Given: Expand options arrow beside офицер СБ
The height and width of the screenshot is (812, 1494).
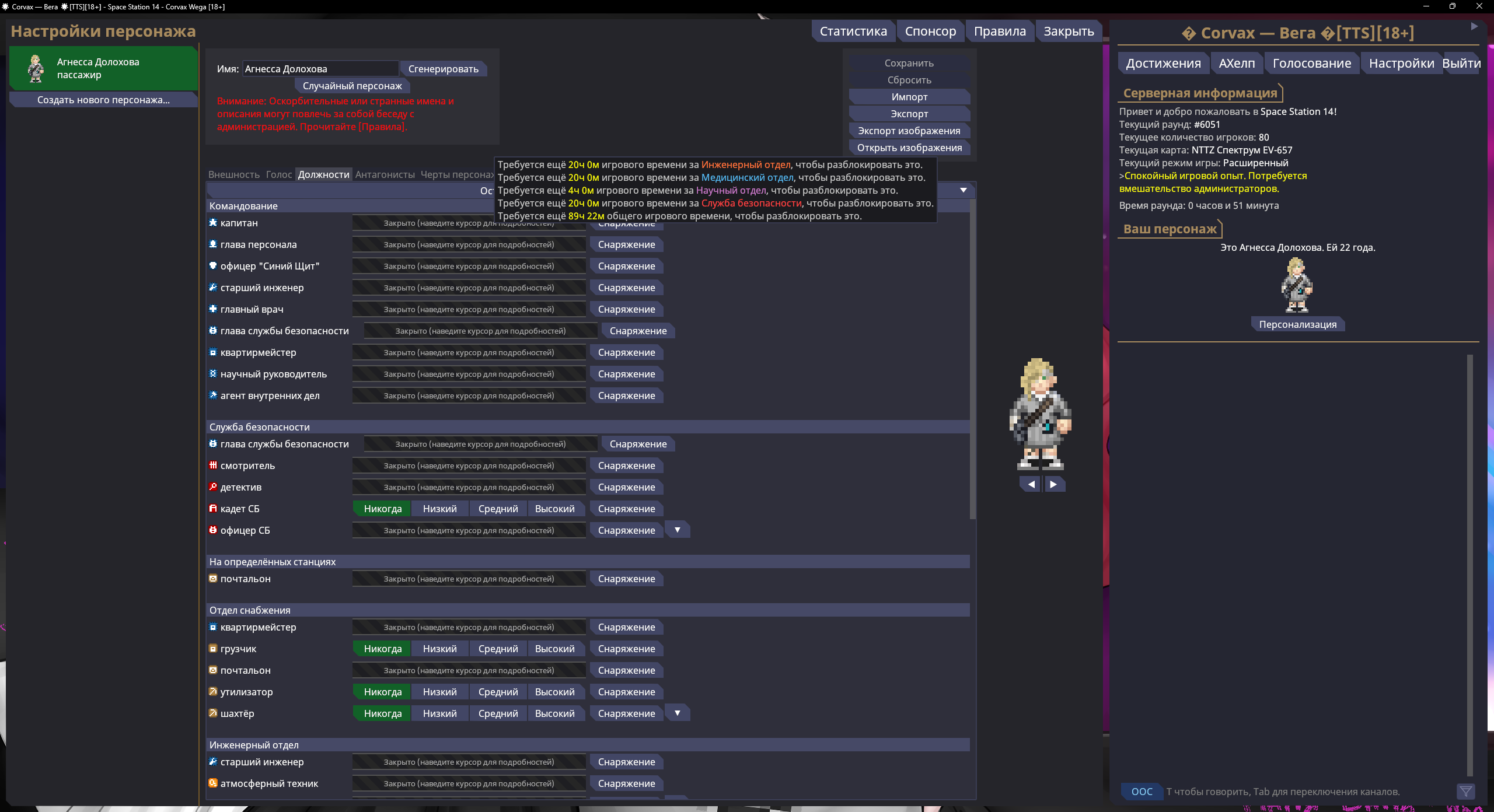Looking at the screenshot, I should [678, 530].
